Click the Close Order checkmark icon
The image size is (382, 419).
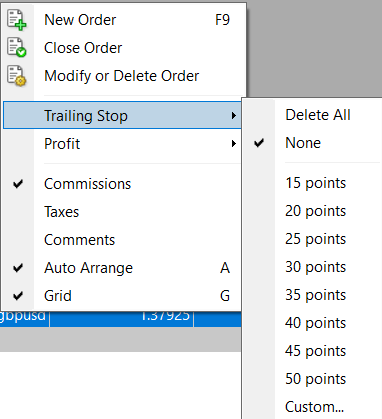pyautogui.click(x=17, y=48)
